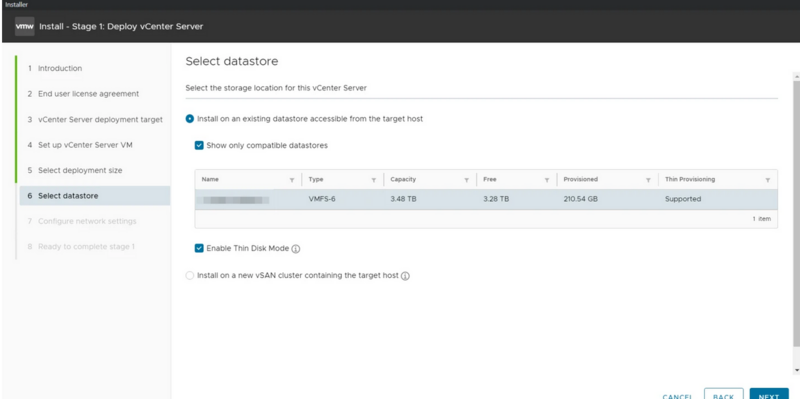Viewport: 800px width, 399px height.
Task: Click the vmw logo in header
Action: click(24, 26)
